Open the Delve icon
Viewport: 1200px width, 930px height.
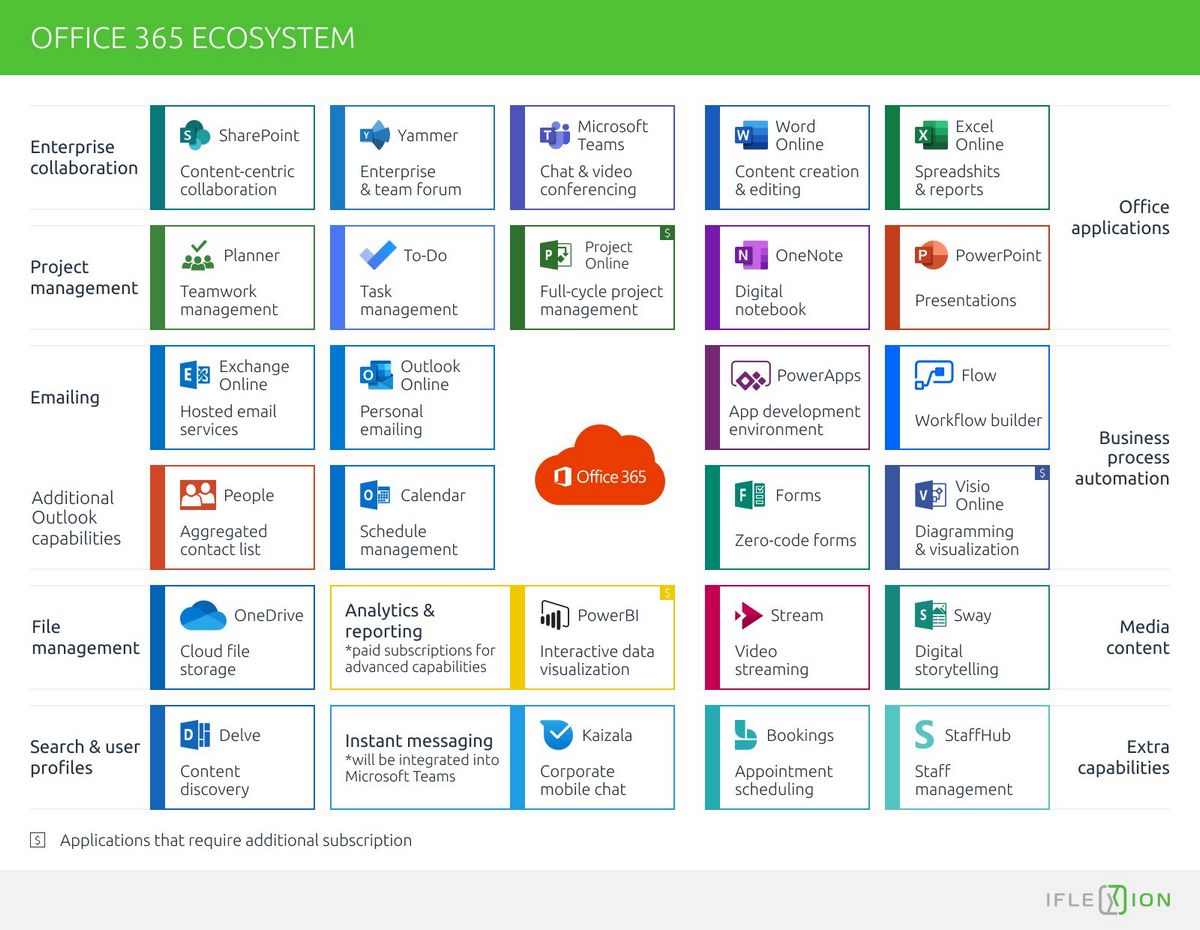point(195,735)
